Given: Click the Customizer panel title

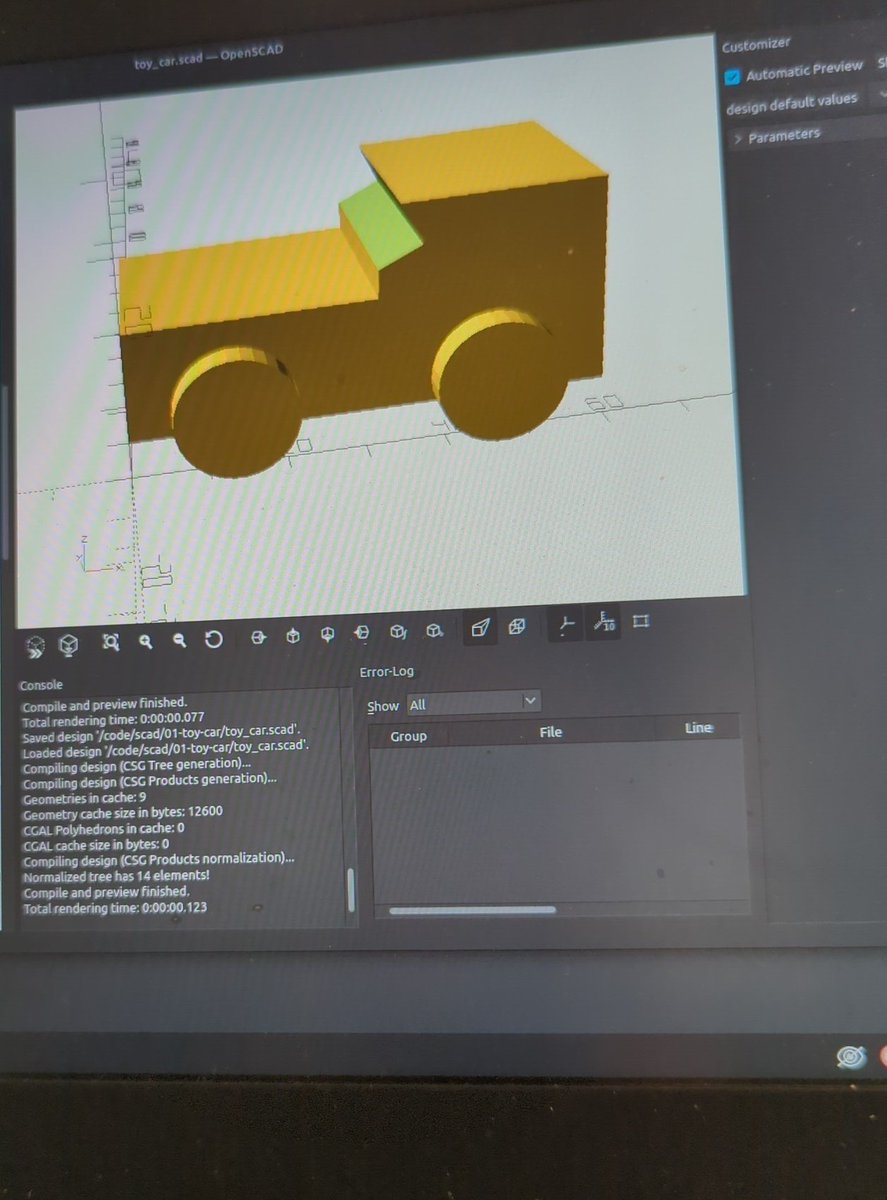Looking at the screenshot, I should 756,43.
